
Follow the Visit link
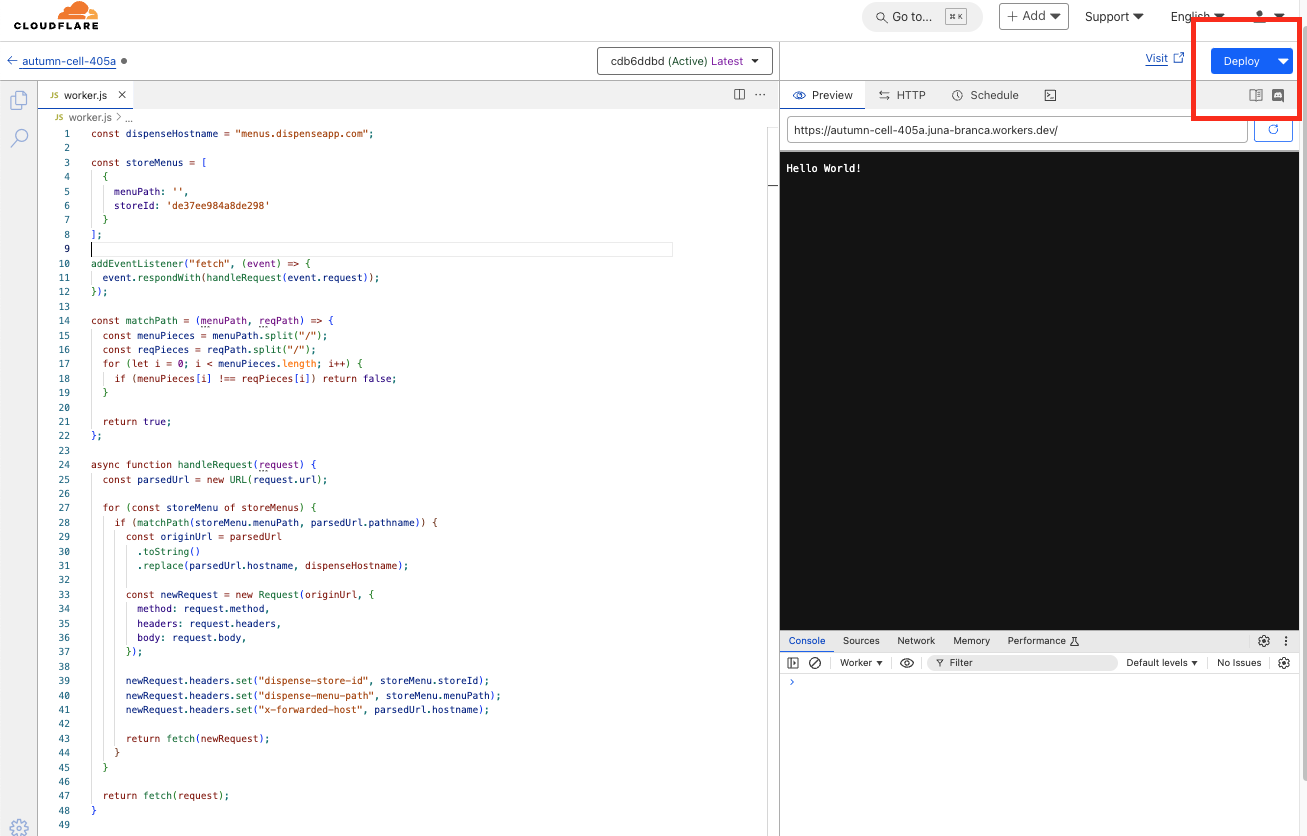click(1156, 58)
